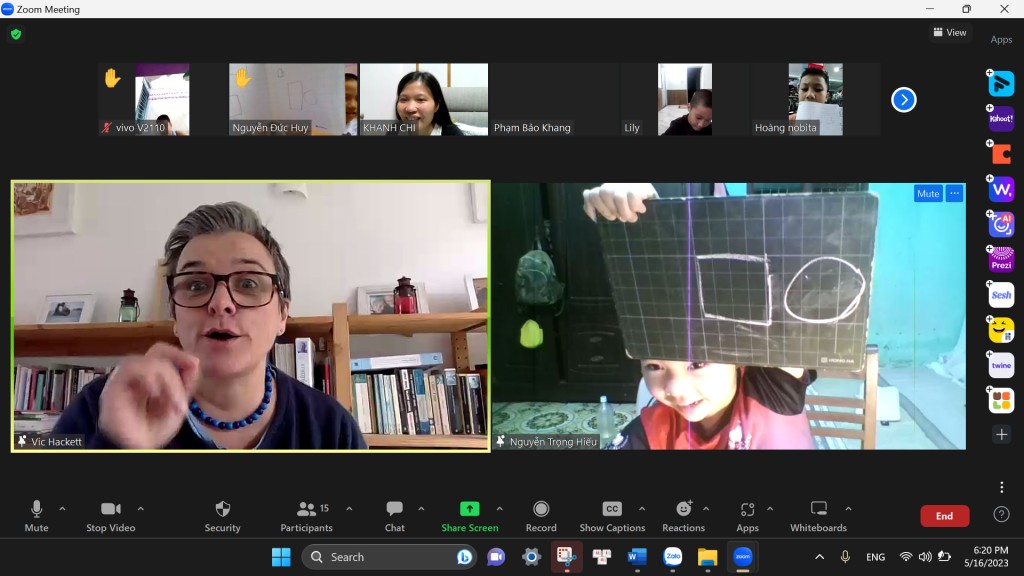
Task: Toggle Stop Video camera button
Action: [x=110, y=515]
